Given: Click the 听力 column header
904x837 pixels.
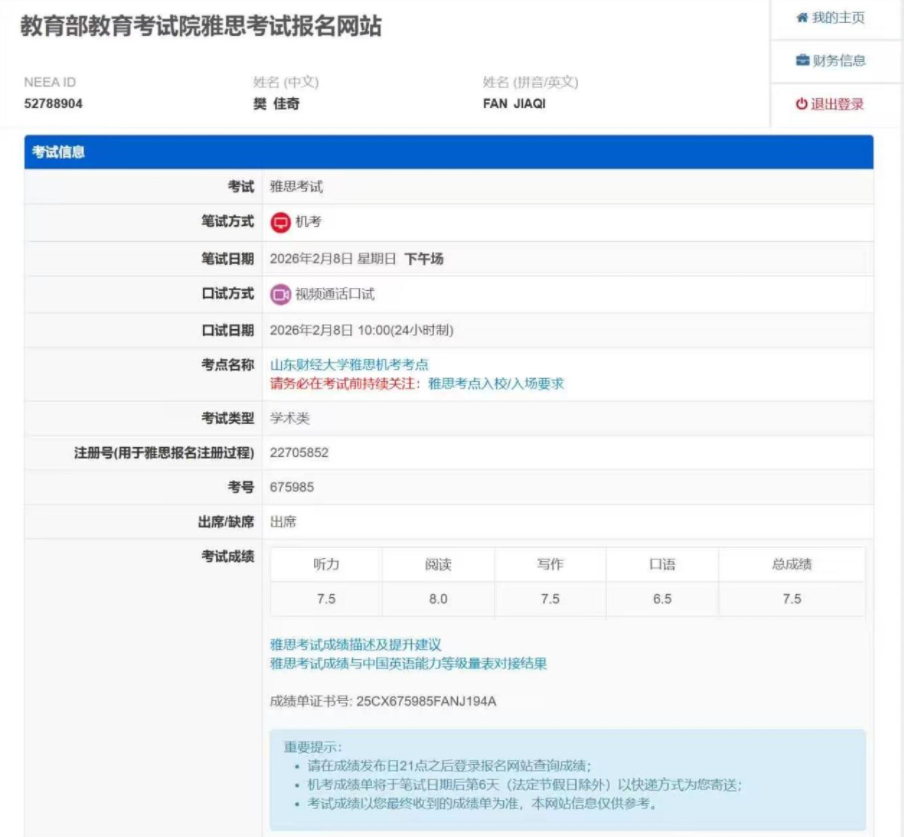Looking at the screenshot, I should click(326, 564).
